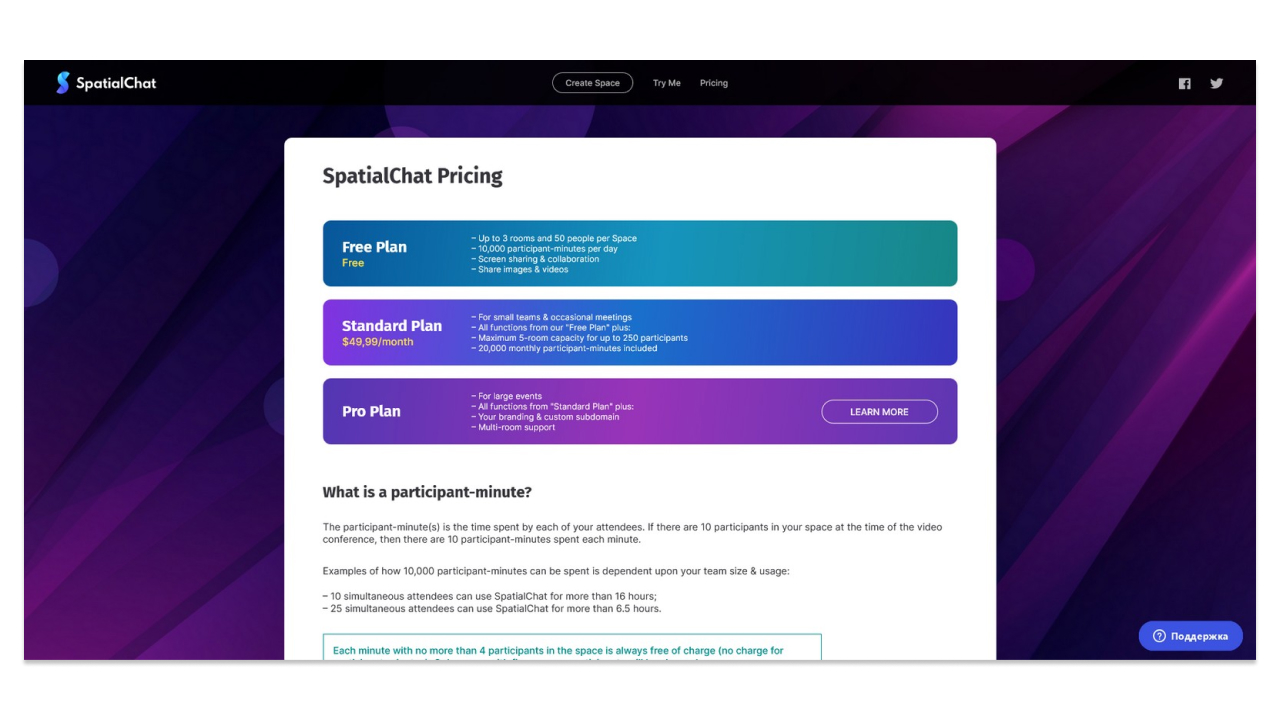Click the Pro Plan title text
Image resolution: width=1280 pixels, height=720 pixels.
[371, 411]
